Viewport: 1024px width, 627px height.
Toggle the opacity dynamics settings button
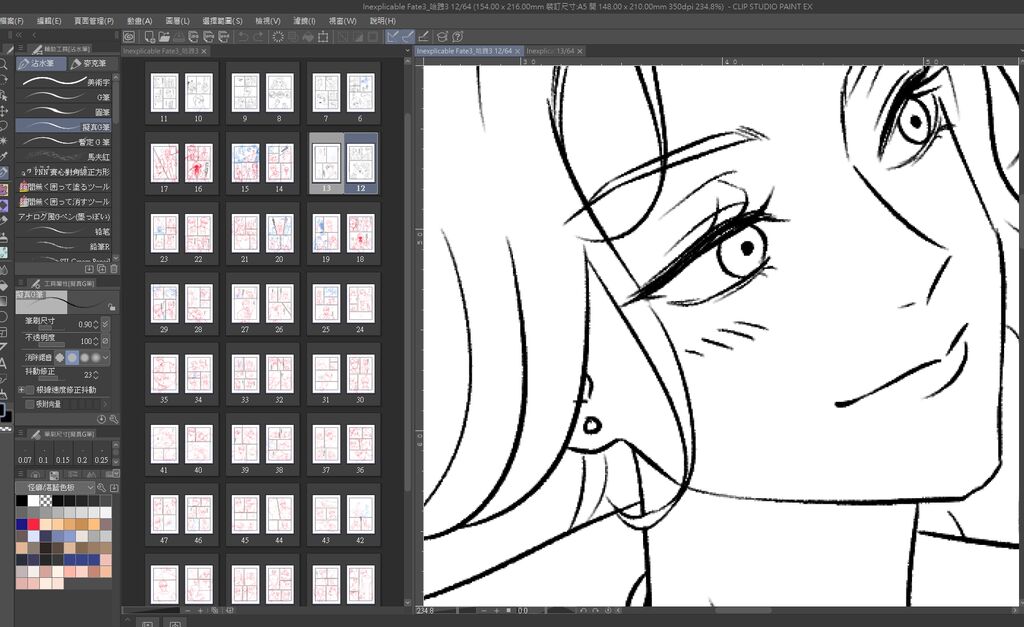[105, 341]
